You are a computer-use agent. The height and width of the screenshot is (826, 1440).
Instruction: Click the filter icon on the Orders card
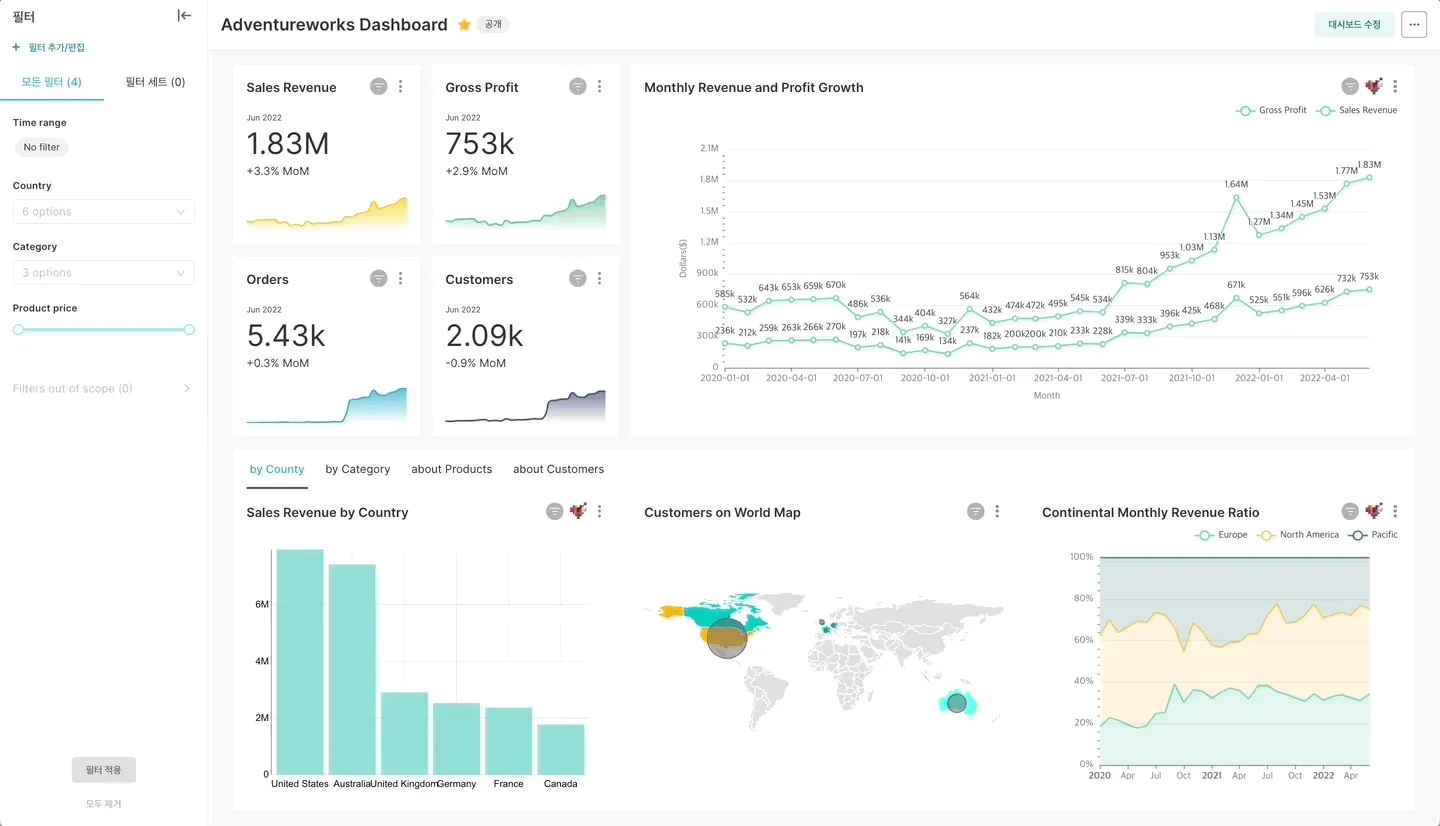(x=378, y=279)
